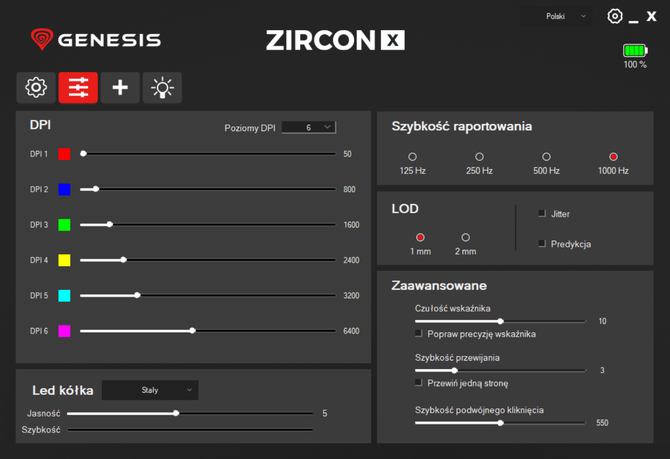Screen dimensions: 670x459
Task: Tick Przewiń jedną stronę checkbox
Action: (418, 382)
